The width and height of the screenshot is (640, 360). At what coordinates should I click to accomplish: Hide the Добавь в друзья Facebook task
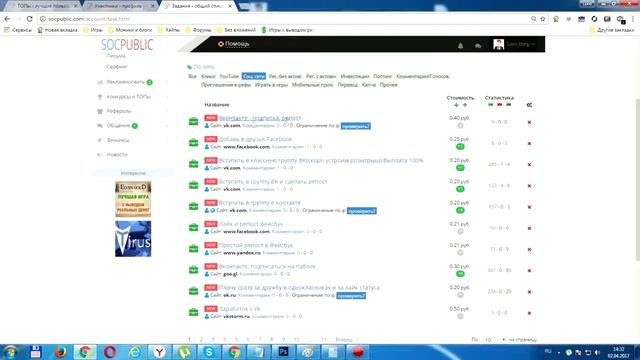click(529, 144)
